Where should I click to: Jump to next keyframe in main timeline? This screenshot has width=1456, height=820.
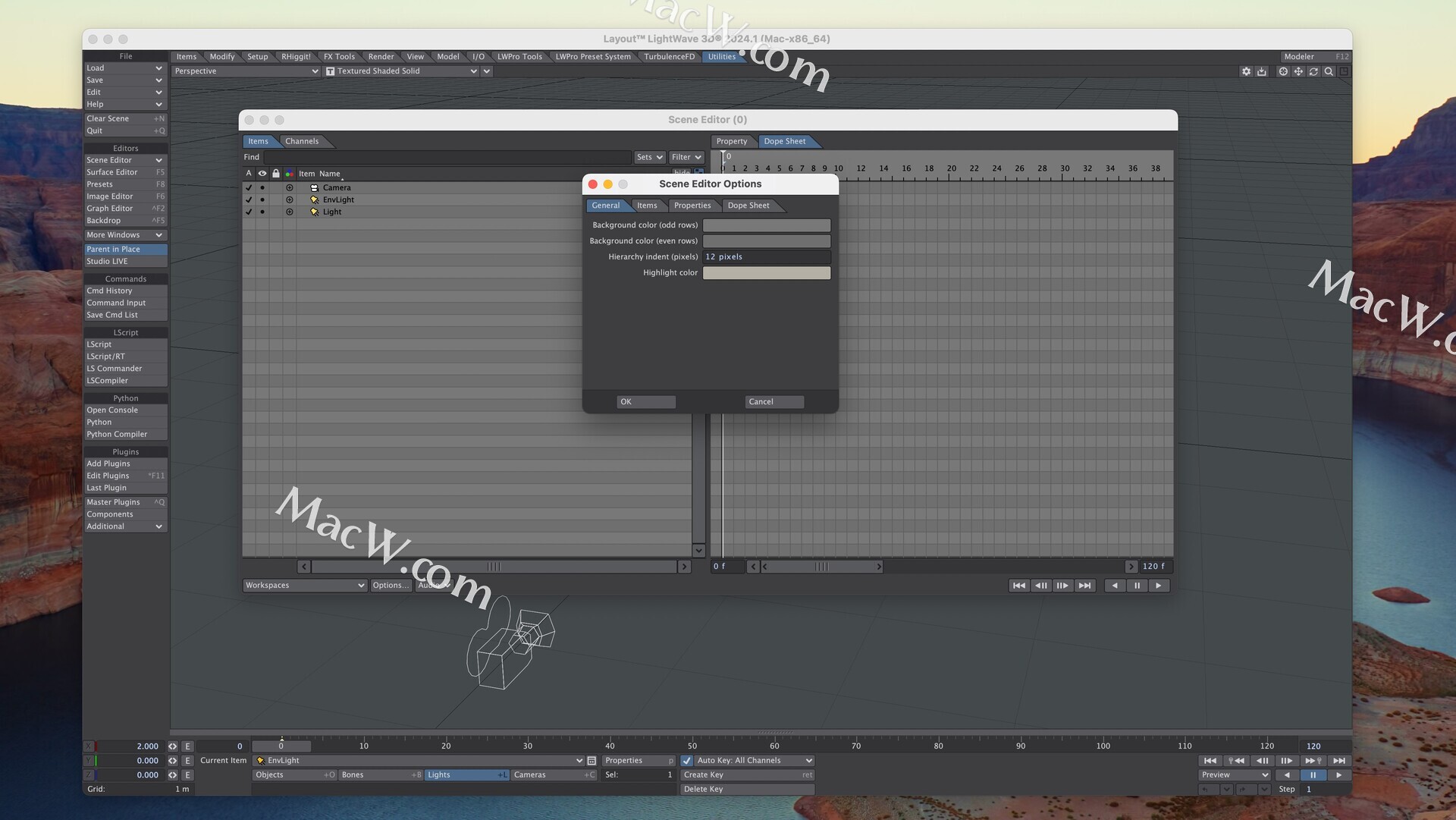[1313, 761]
